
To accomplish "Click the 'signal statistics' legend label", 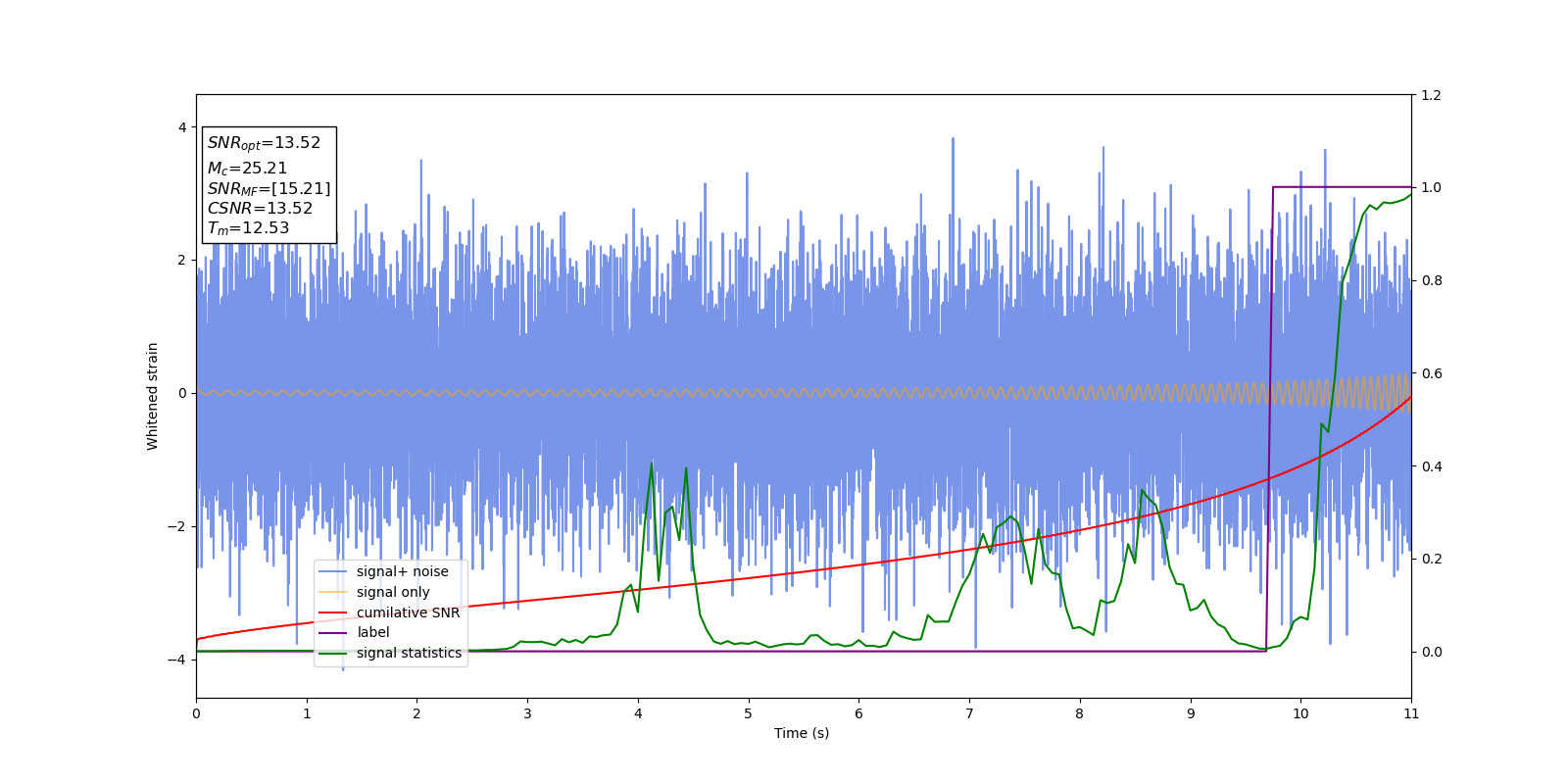I will click(x=409, y=653).
